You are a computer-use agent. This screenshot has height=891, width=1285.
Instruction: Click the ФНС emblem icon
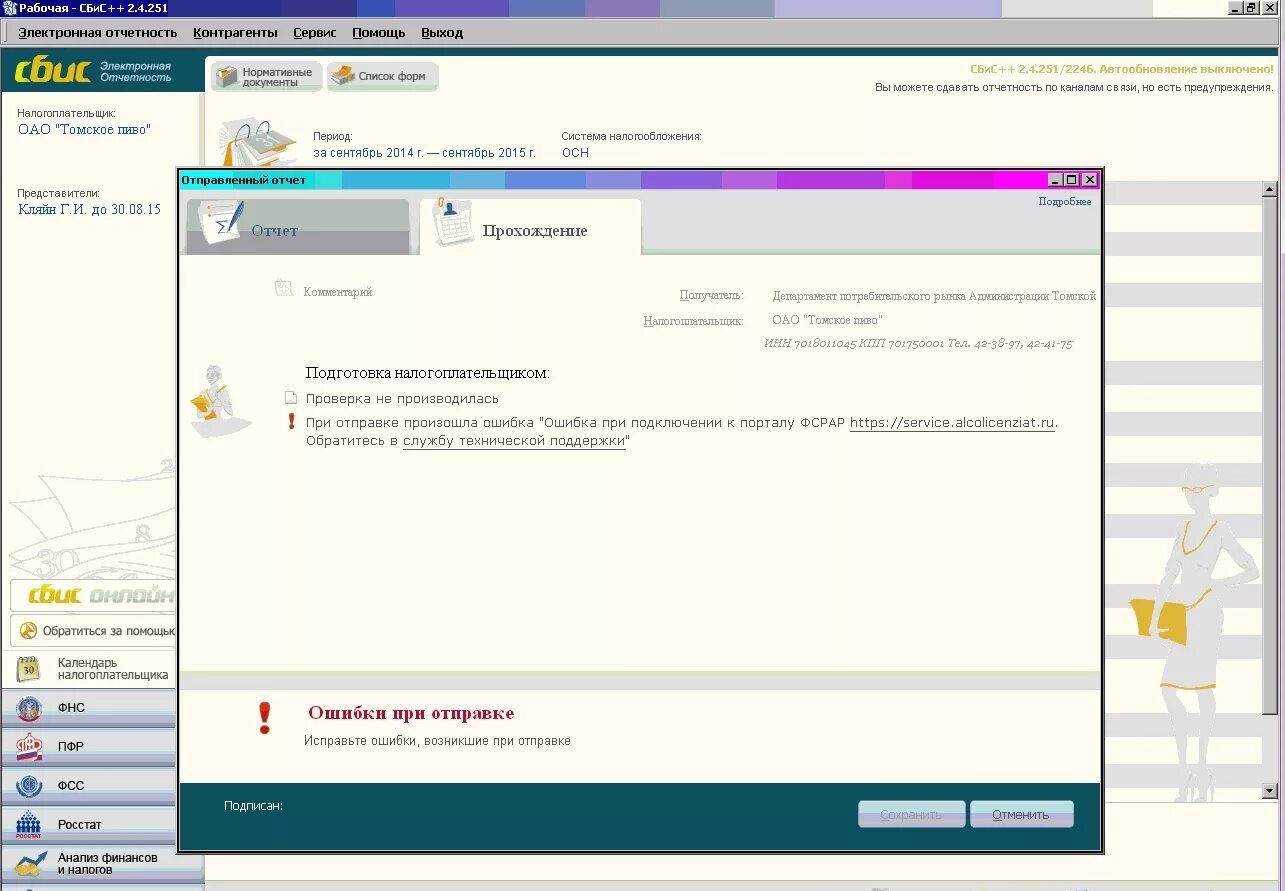point(29,708)
